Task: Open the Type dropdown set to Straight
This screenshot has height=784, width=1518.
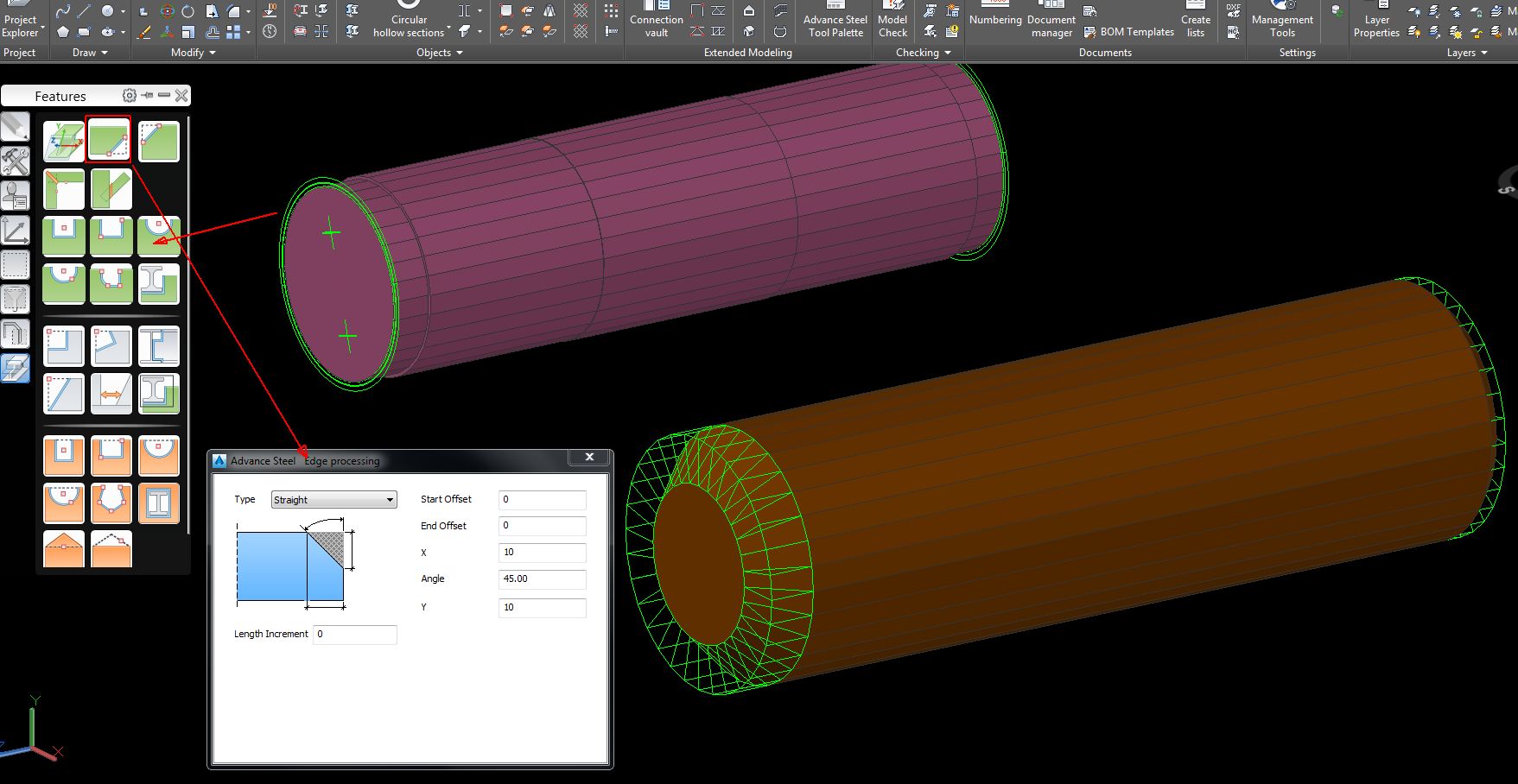Action: tap(333, 500)
